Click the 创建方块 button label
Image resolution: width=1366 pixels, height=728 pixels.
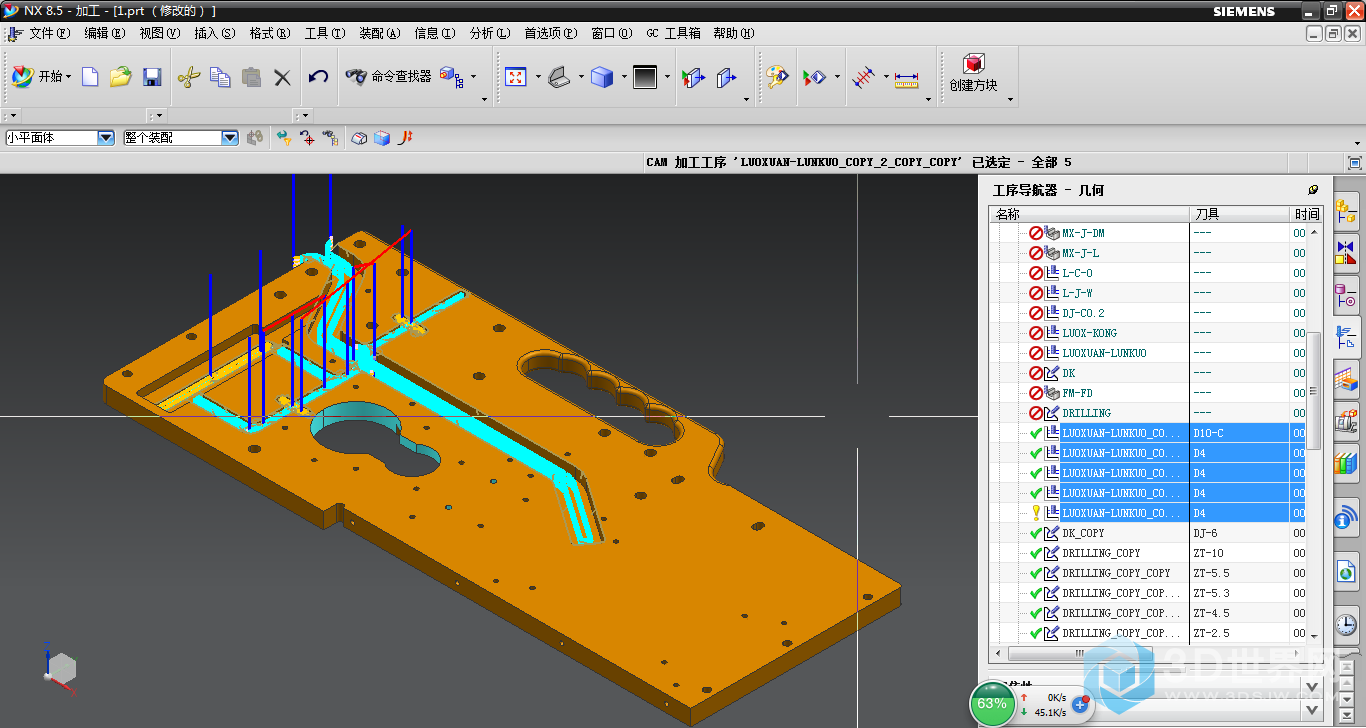tap(974, 86)
